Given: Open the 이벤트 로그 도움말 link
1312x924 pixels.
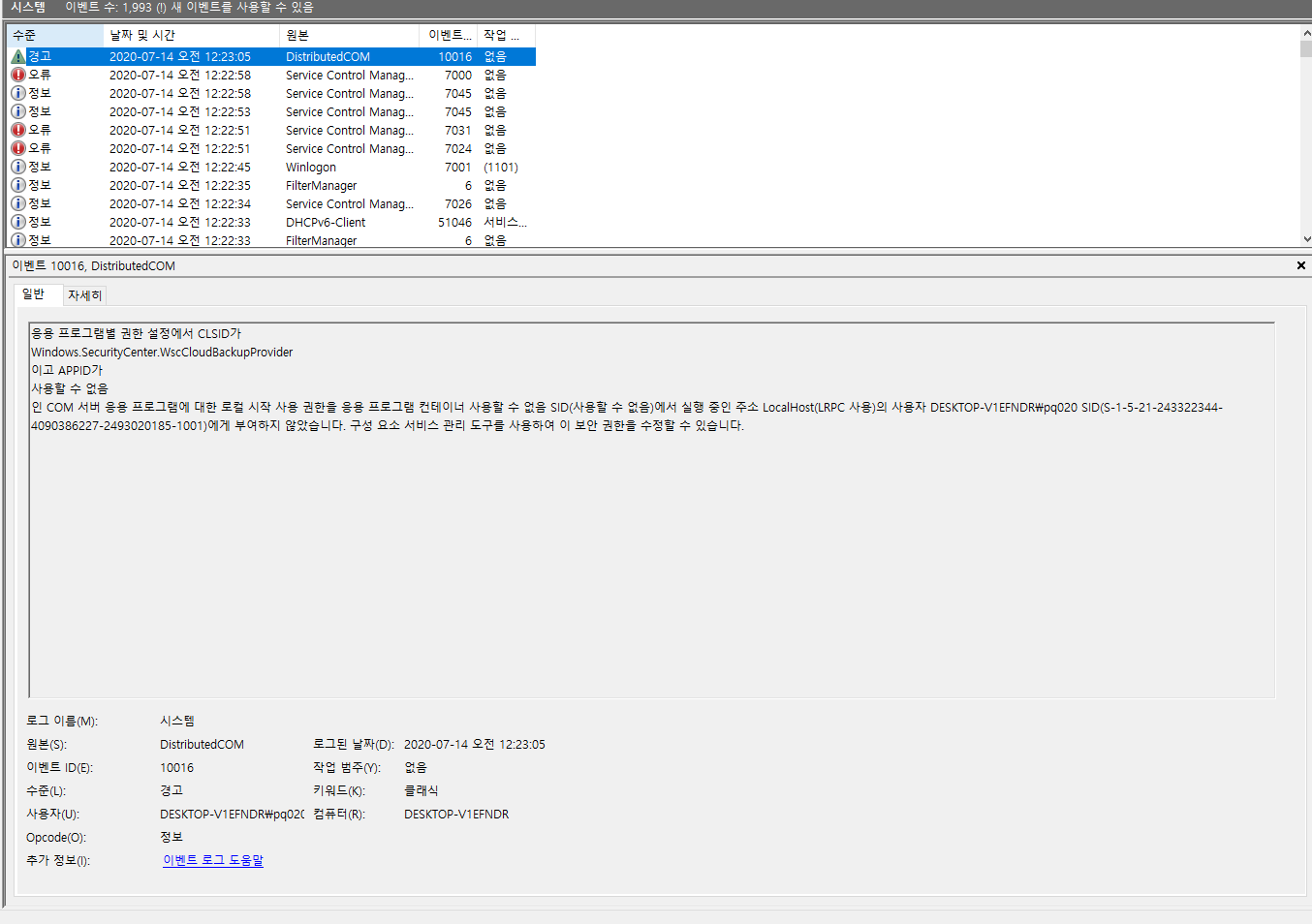Looking at the screenshot, I should 213,861.
